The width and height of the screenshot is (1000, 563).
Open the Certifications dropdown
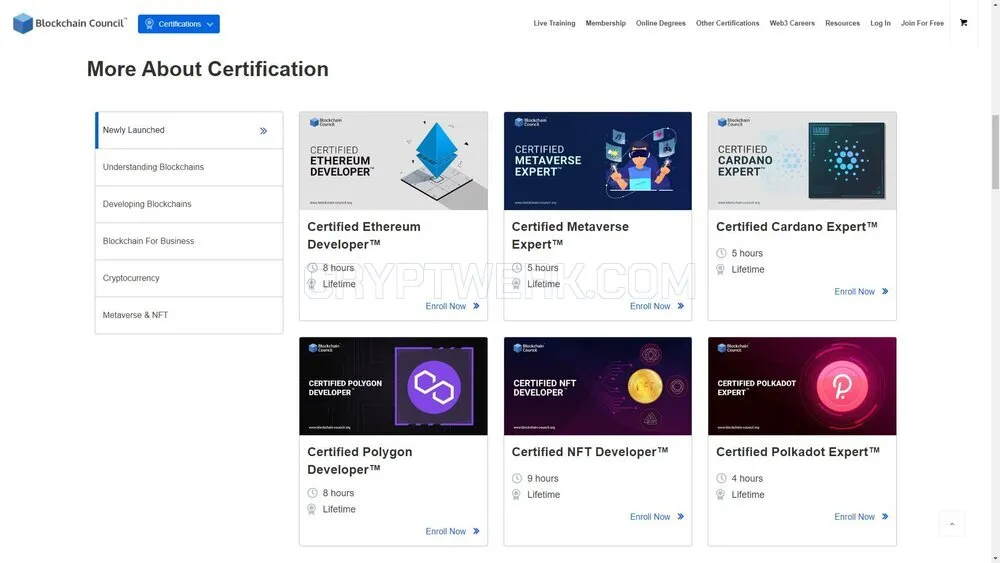click(179, 24)
